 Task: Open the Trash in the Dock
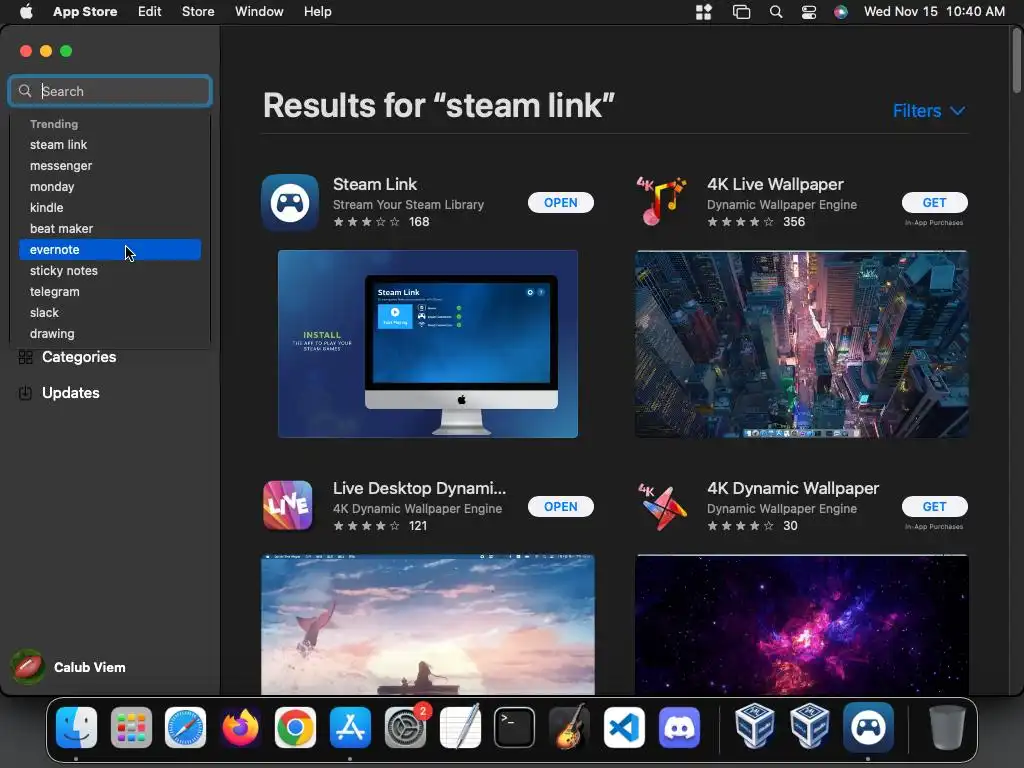[947, 728]
